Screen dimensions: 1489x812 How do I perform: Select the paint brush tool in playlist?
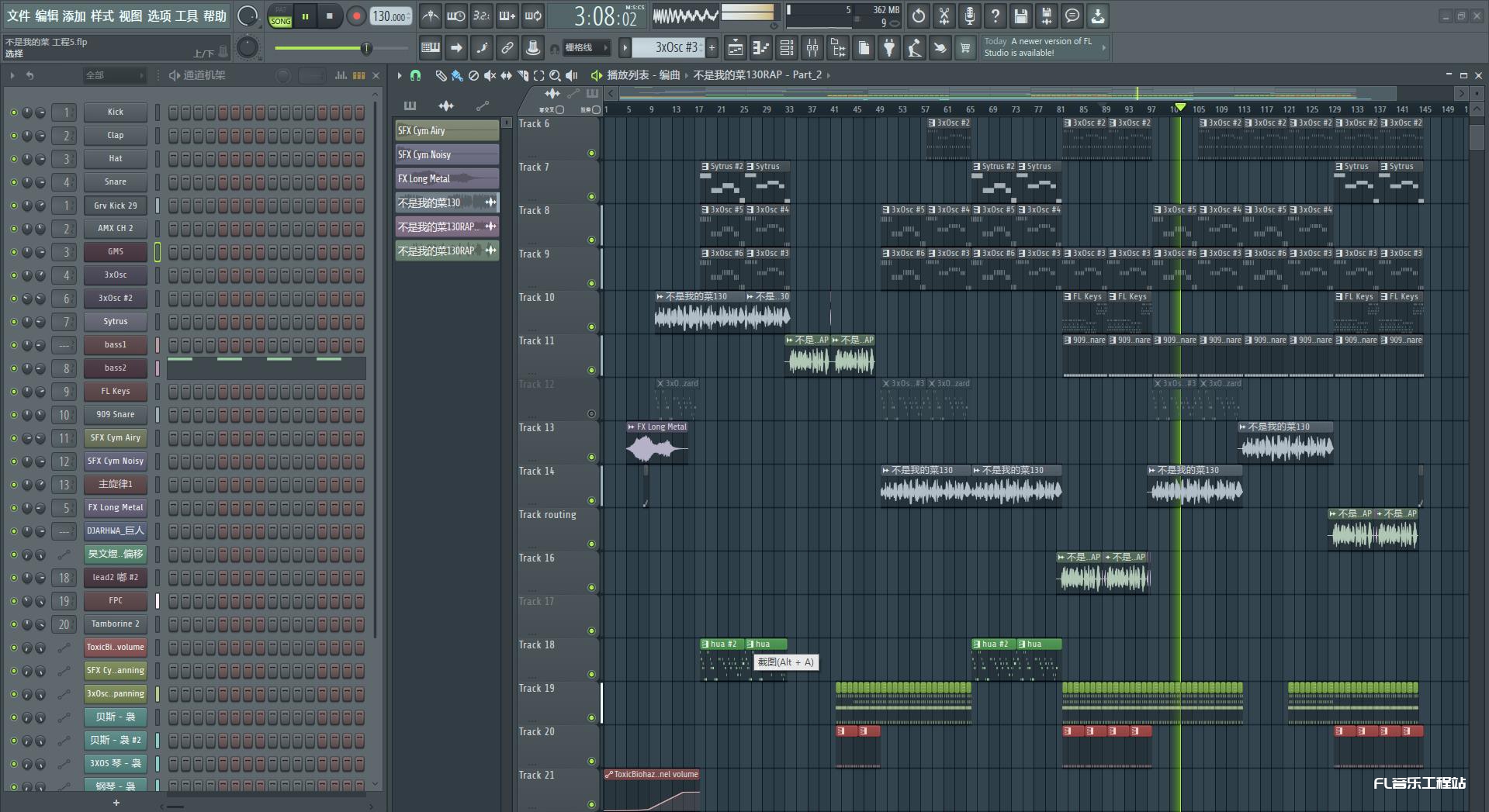[457, 75]
